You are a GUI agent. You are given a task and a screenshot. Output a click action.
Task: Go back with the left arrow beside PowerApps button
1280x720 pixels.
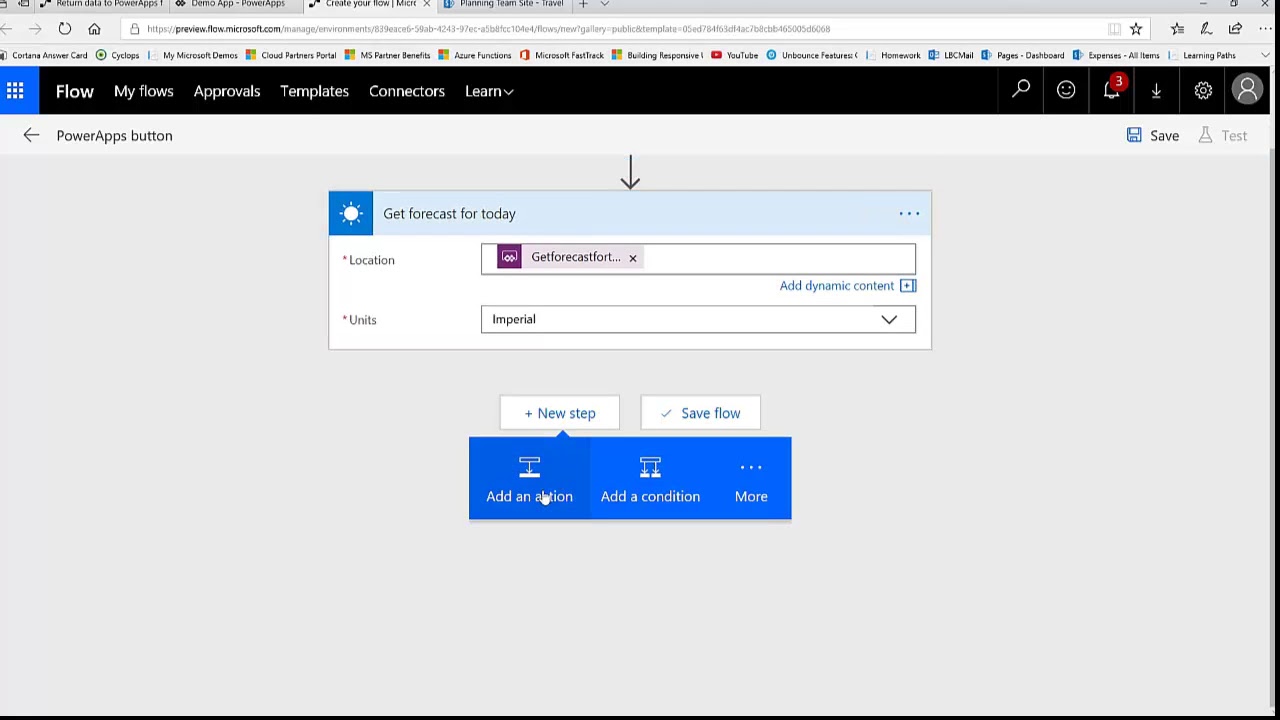31,135
